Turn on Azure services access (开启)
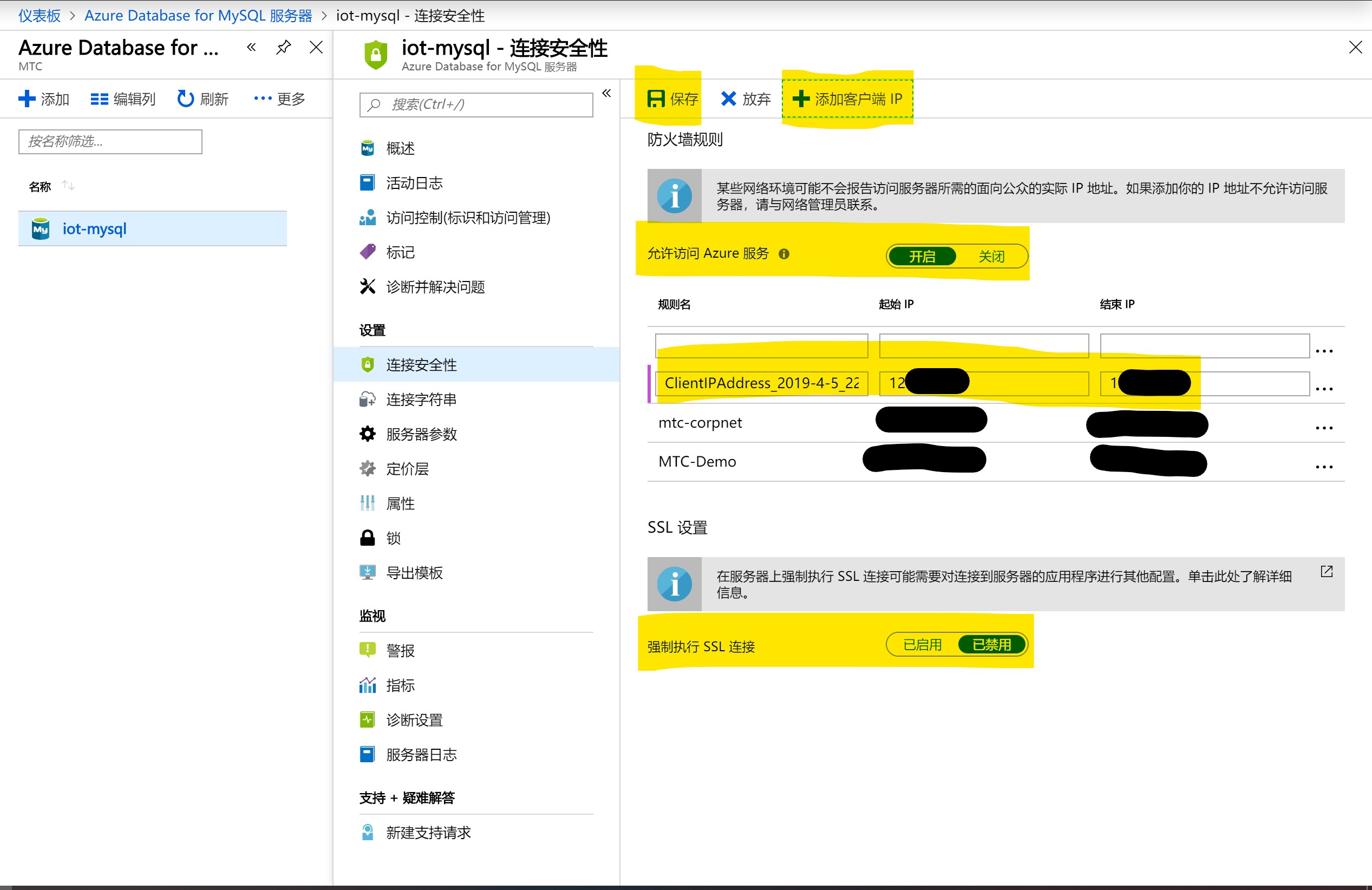 pyautogui.click(x=922, y=256)
